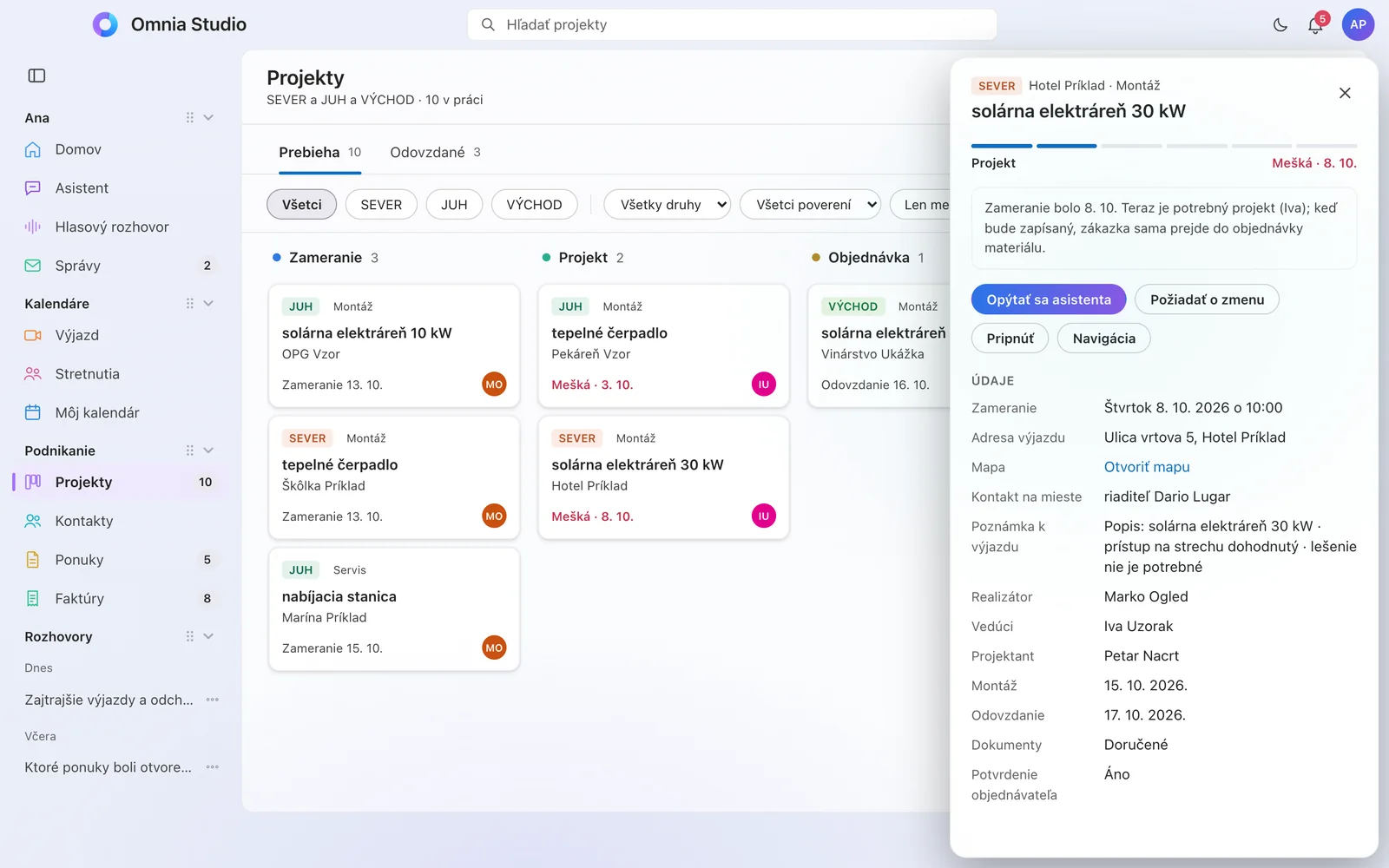
Task: Collapse the Podnikanie section chevron
Action: pos(208,450)
